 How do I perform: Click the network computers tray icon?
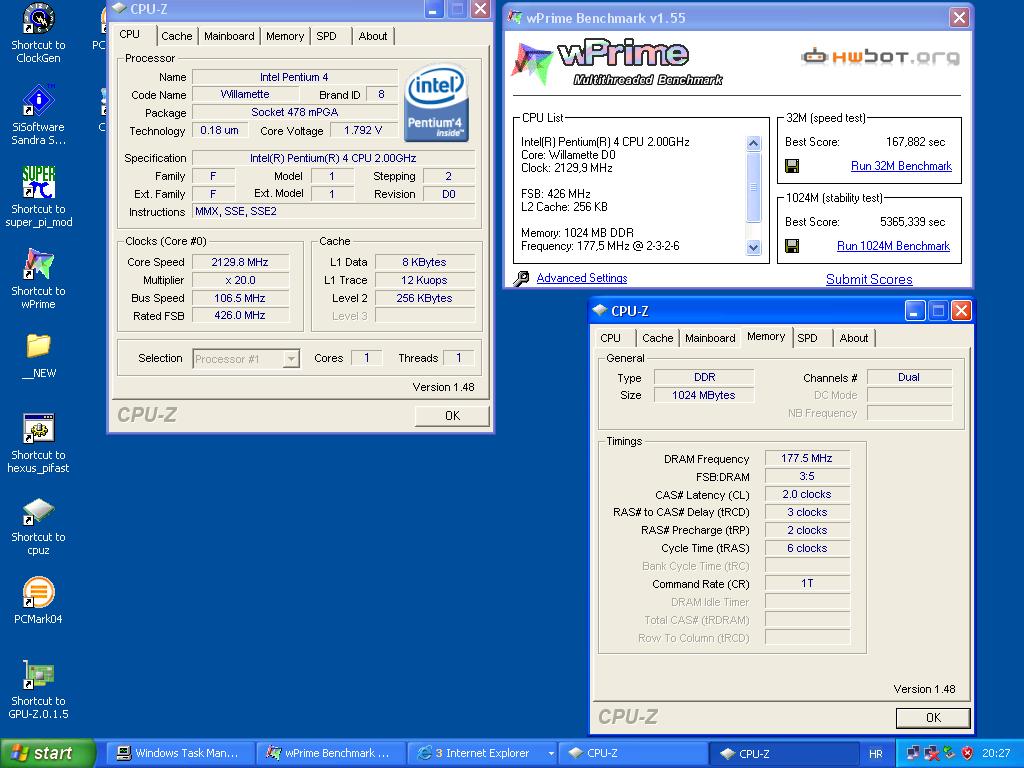coord(913,753)
